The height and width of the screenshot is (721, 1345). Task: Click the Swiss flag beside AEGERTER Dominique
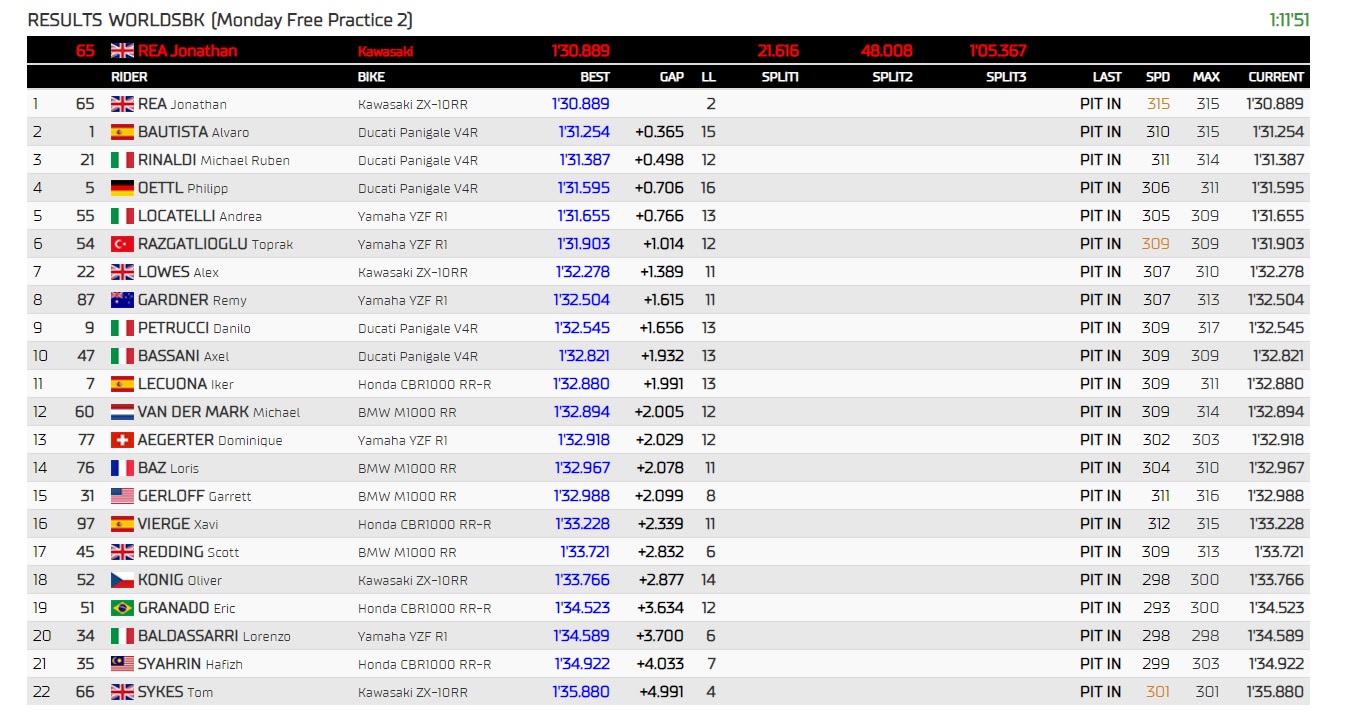point(122,439)
